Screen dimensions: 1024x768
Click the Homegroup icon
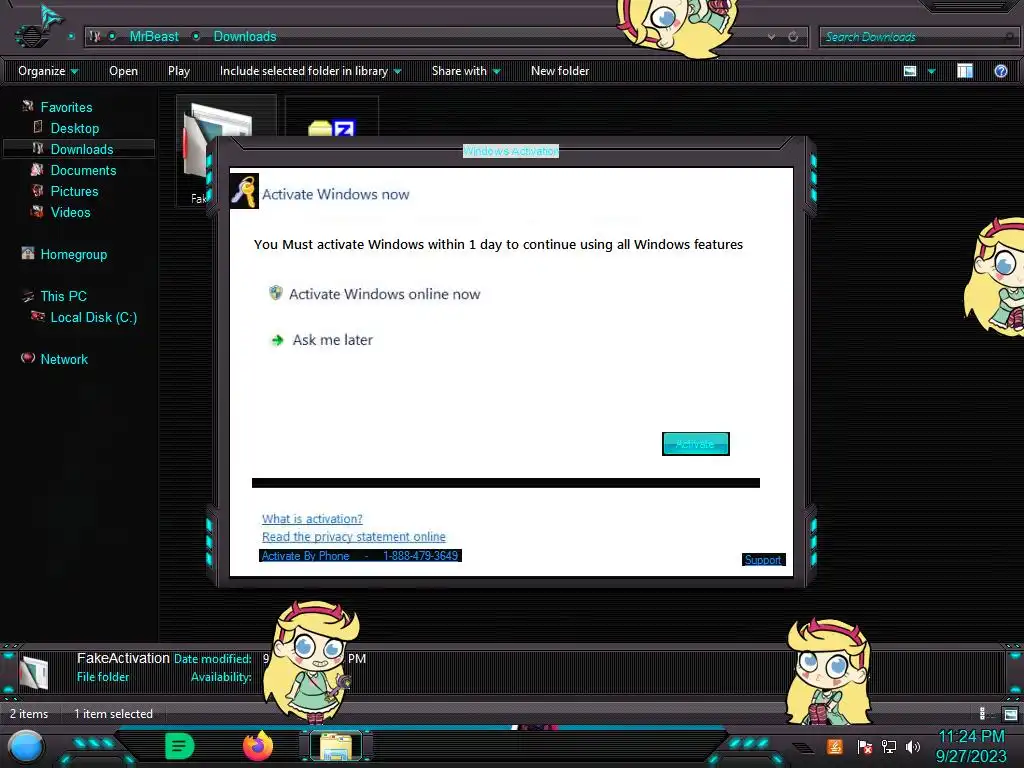pyautogui.click(x=27, y=253)
